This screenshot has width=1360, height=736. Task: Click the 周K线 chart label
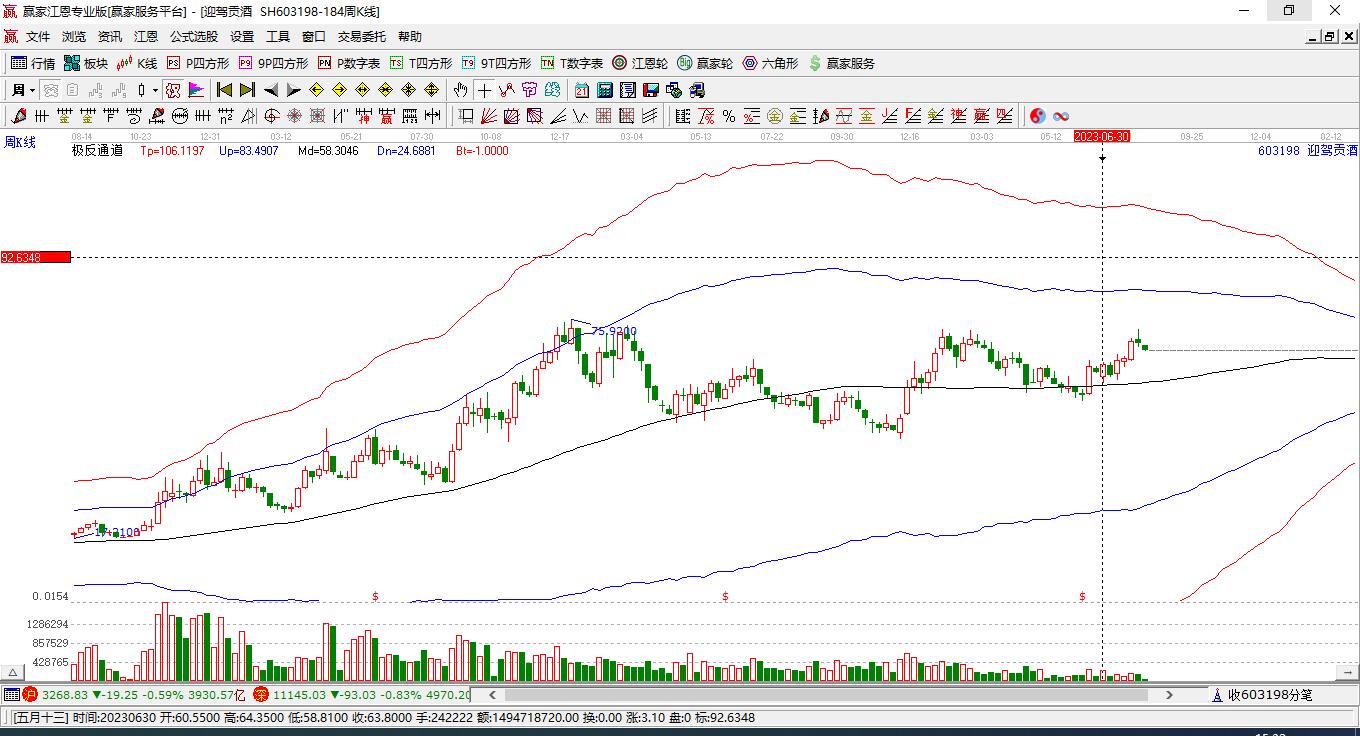(20, 142)
